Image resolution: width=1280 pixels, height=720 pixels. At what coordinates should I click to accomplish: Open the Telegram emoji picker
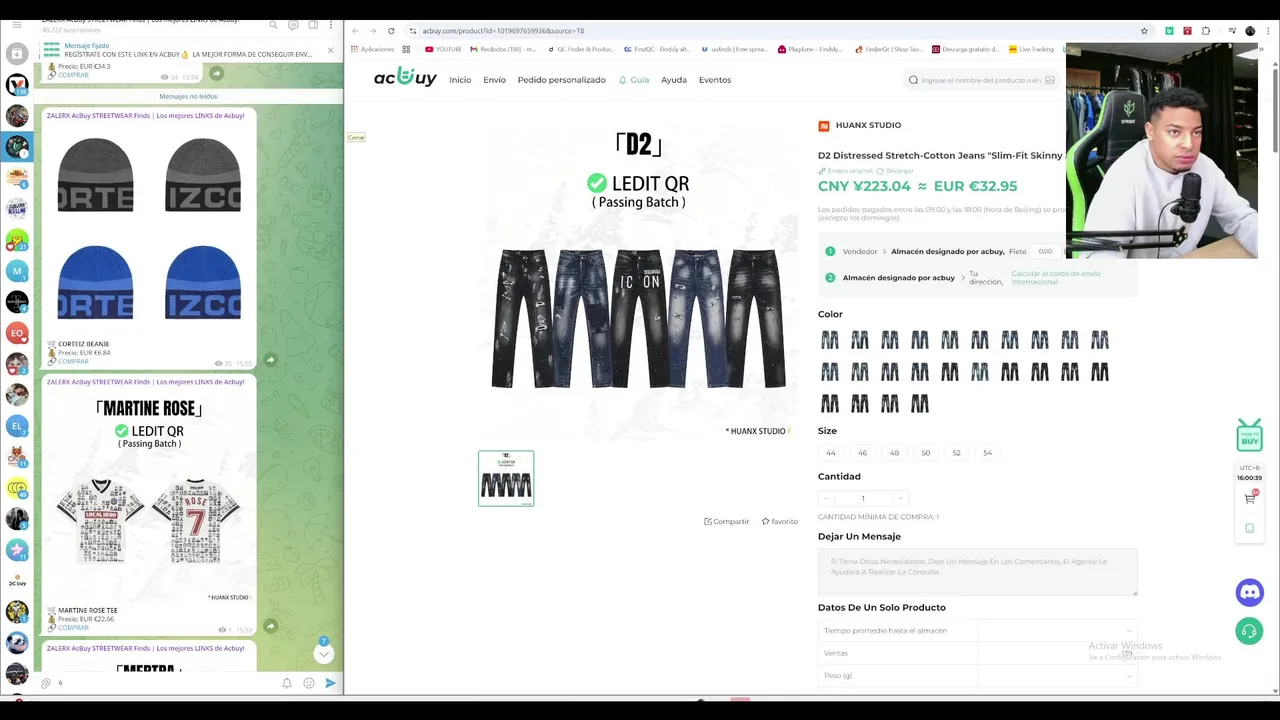pos(309,683)
